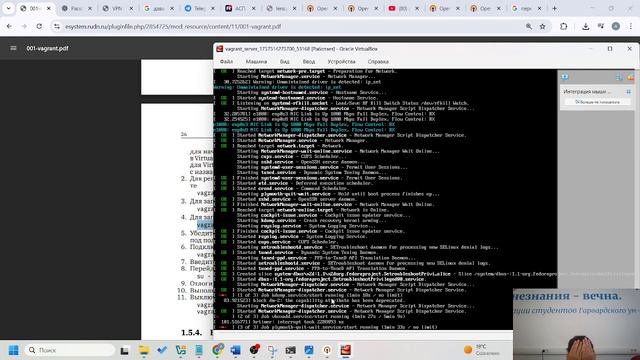Viewport: 640px width, 360px height.
Task: Toggle the PDF viewer sidebar menu
Action: click(13, 48)
